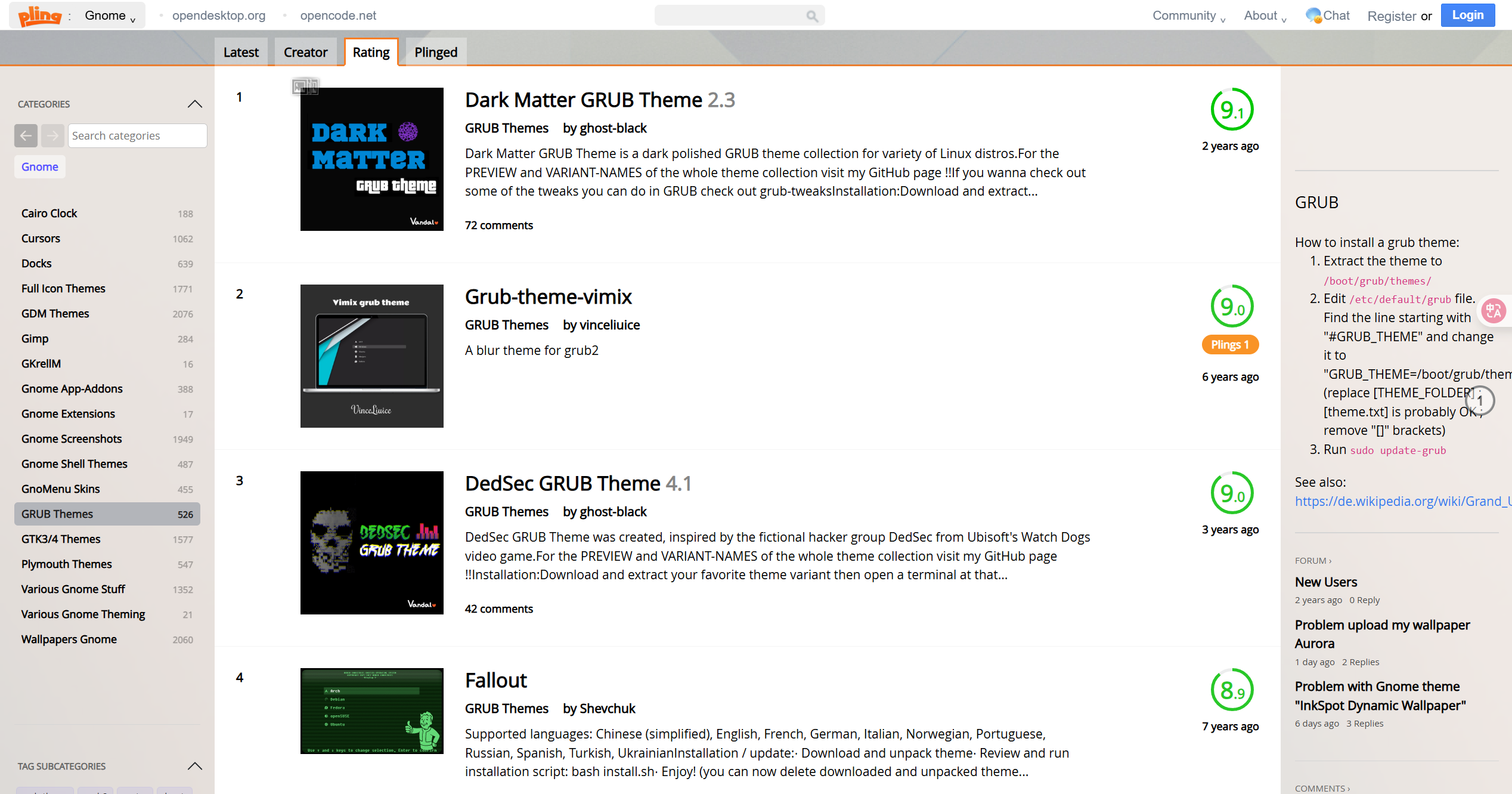Switch to the Creator tab
1512x794 pixels.
305,52
